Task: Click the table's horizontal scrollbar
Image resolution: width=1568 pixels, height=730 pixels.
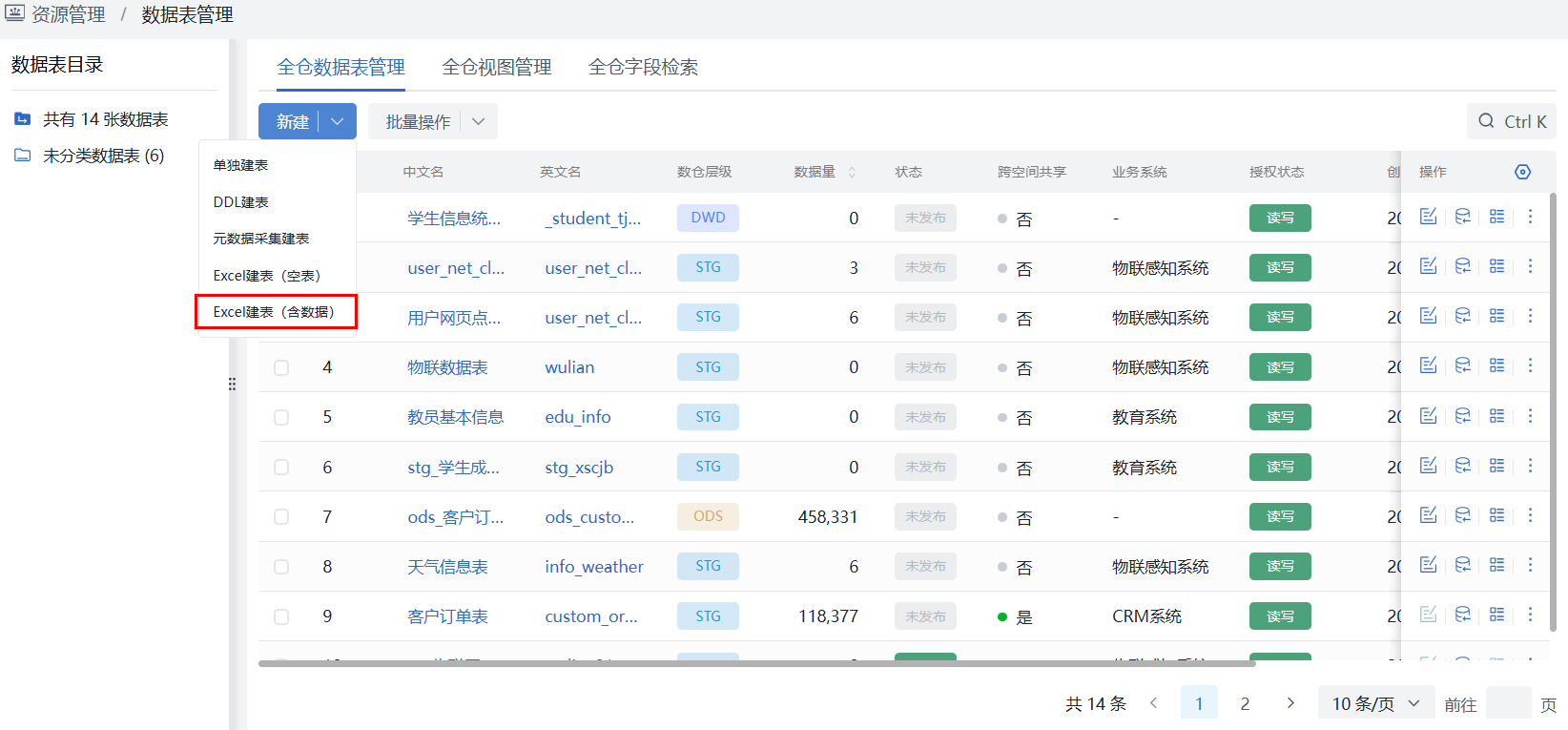Action: [756, 663]
